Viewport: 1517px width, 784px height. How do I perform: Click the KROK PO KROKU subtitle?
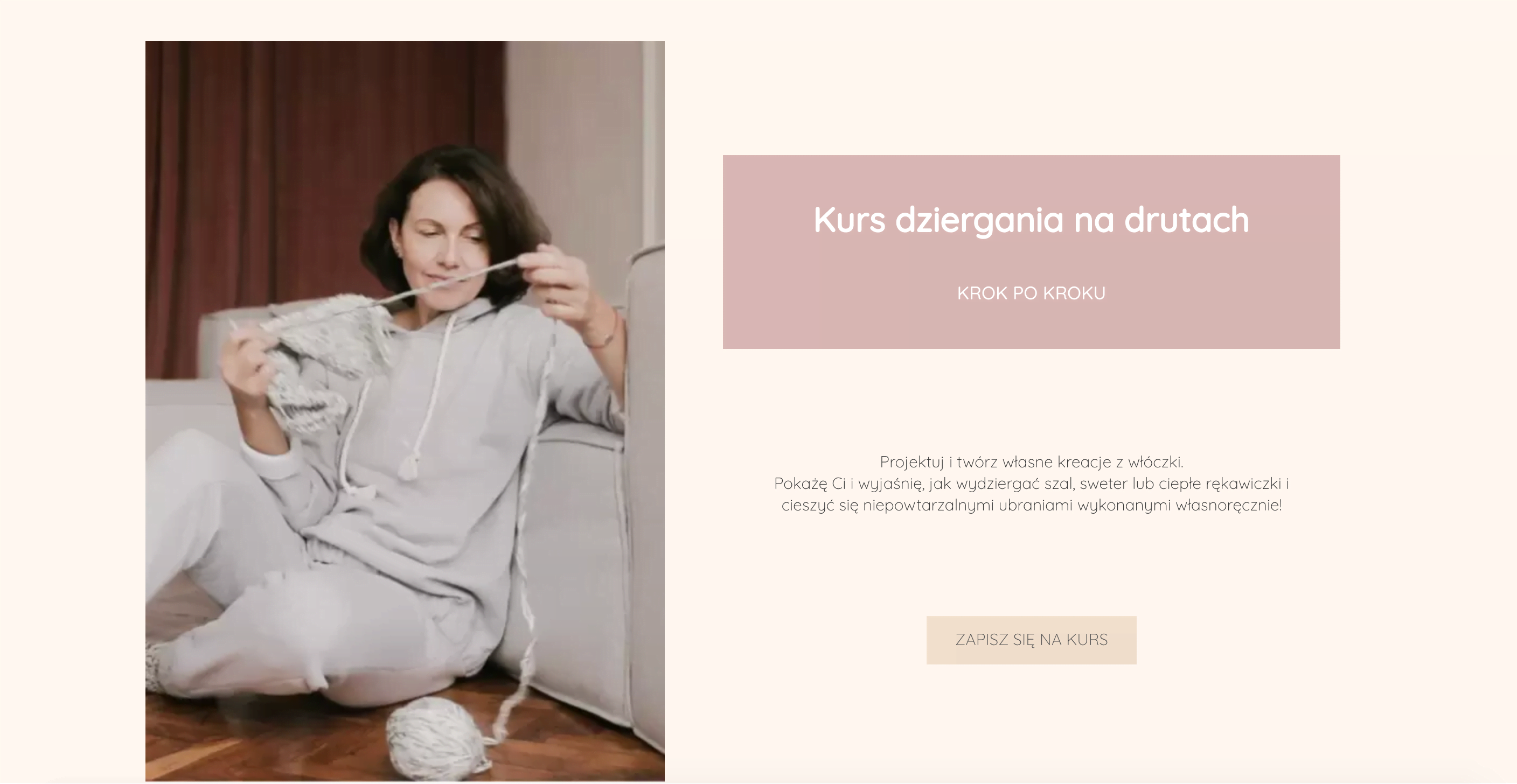pos(1031,293)
